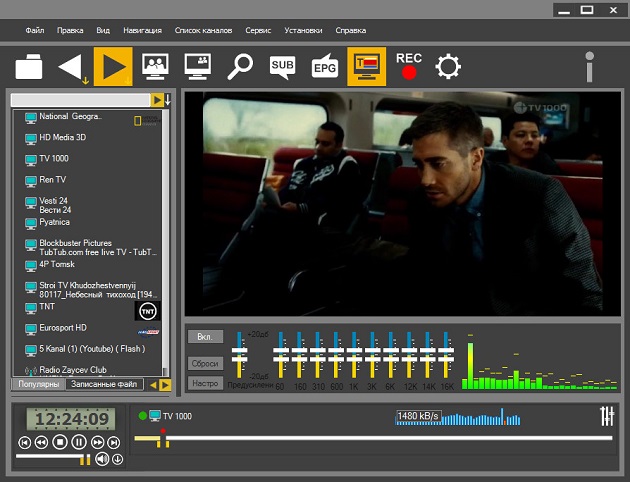Open the EPG program guide
Image resolution: width=630 pixels, height=482 pixels.
tap(325, 66)
